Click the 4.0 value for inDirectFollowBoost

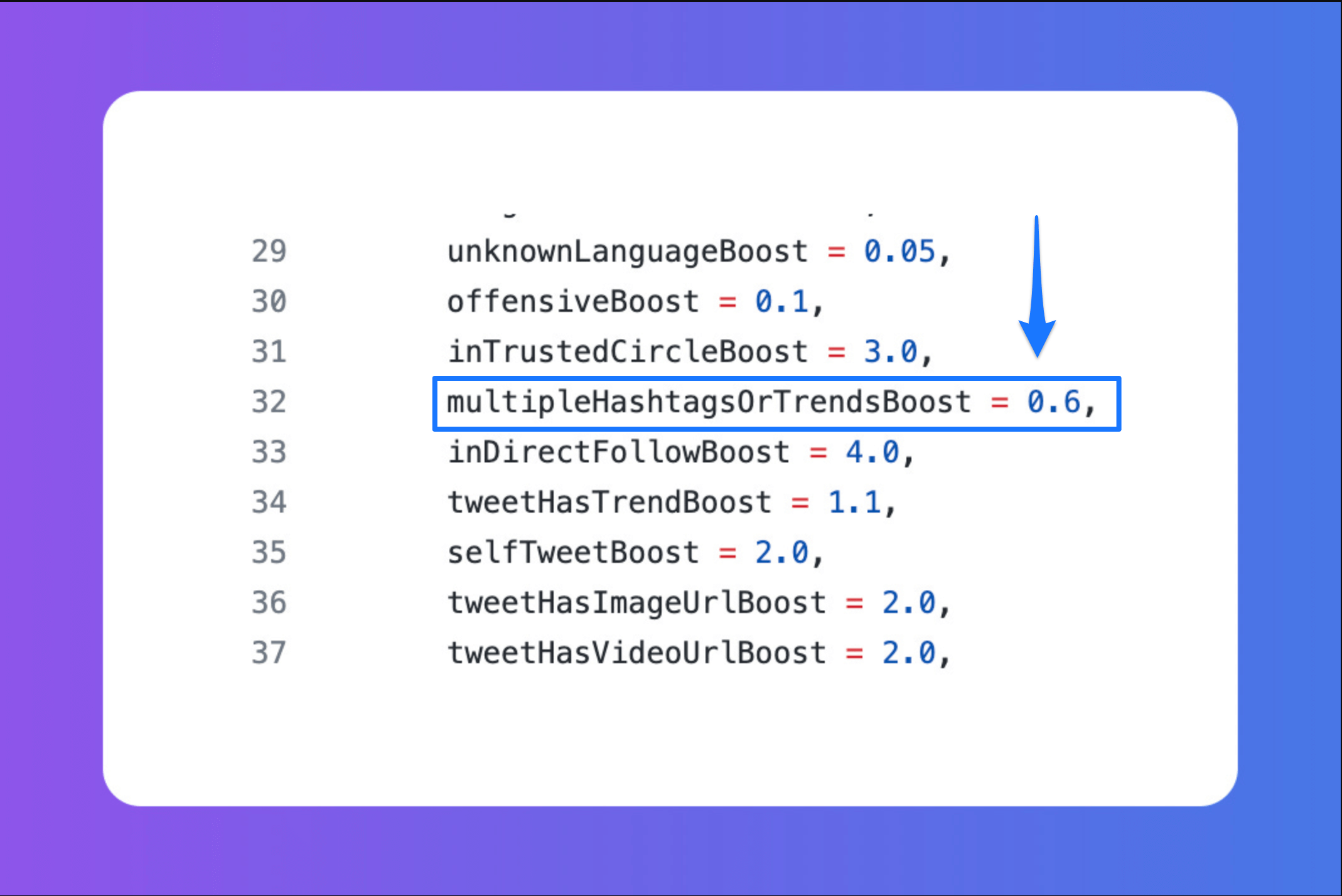tap(872, 452)
